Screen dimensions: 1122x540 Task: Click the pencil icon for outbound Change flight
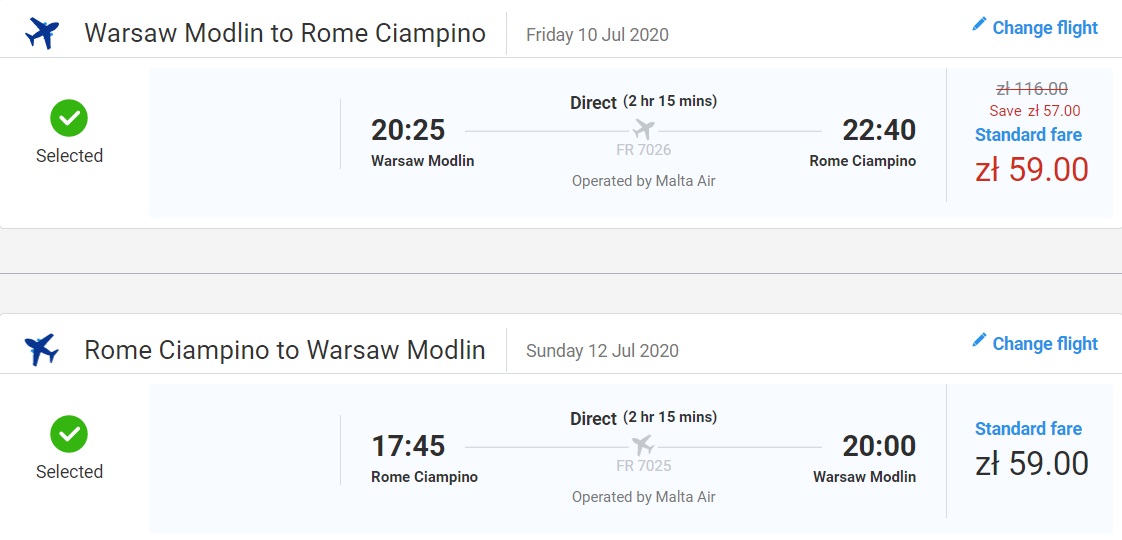[x=979, y=24]
